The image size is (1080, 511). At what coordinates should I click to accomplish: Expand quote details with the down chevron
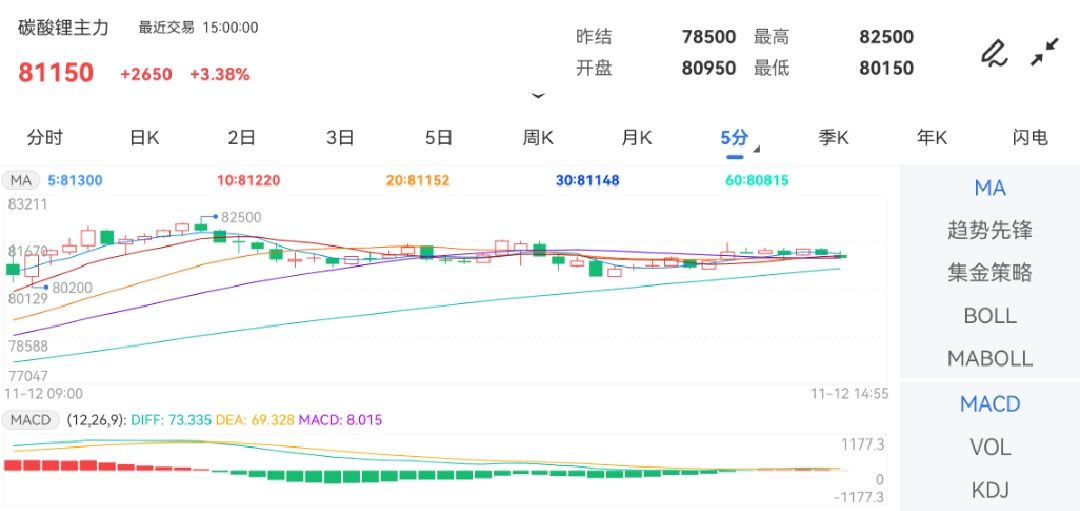(x=538, y=96)
